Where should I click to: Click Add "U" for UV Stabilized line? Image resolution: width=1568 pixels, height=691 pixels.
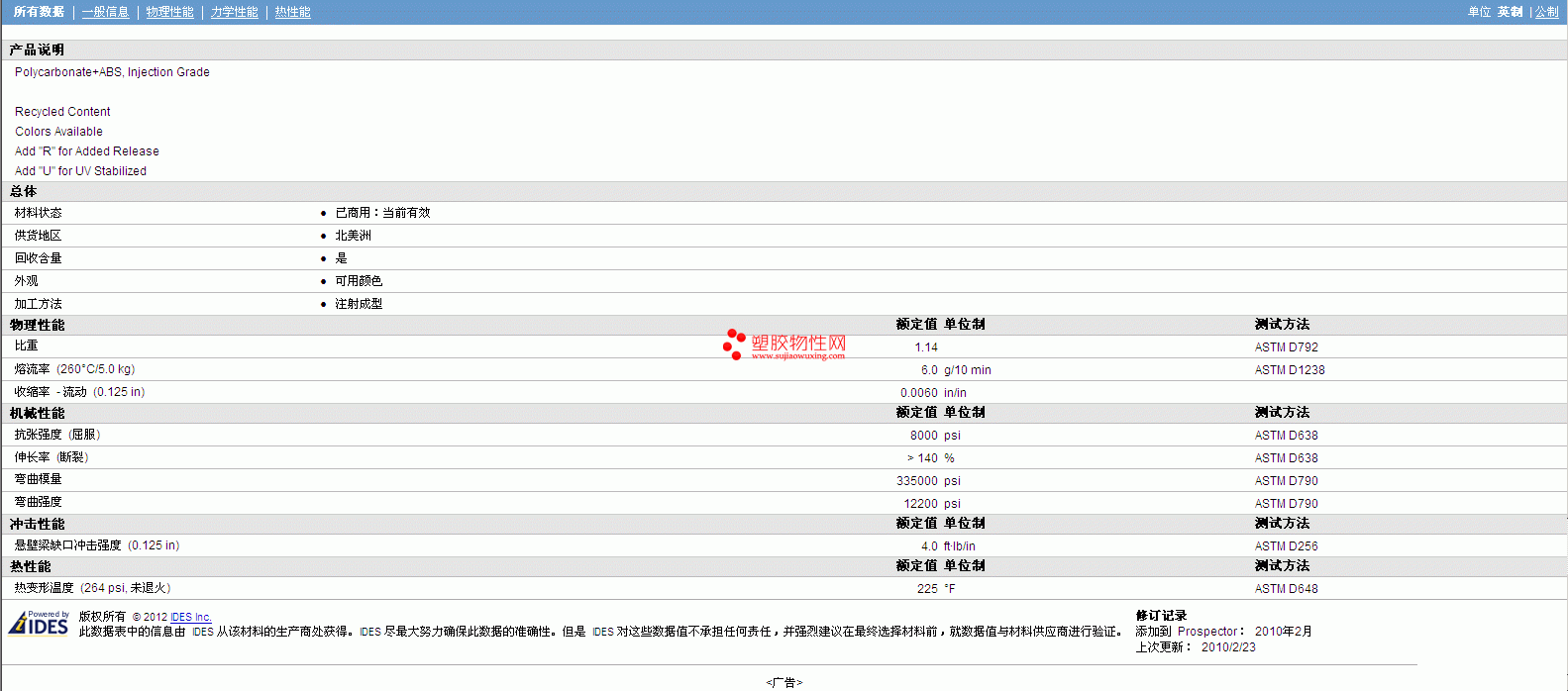click(x=80, y=171)
